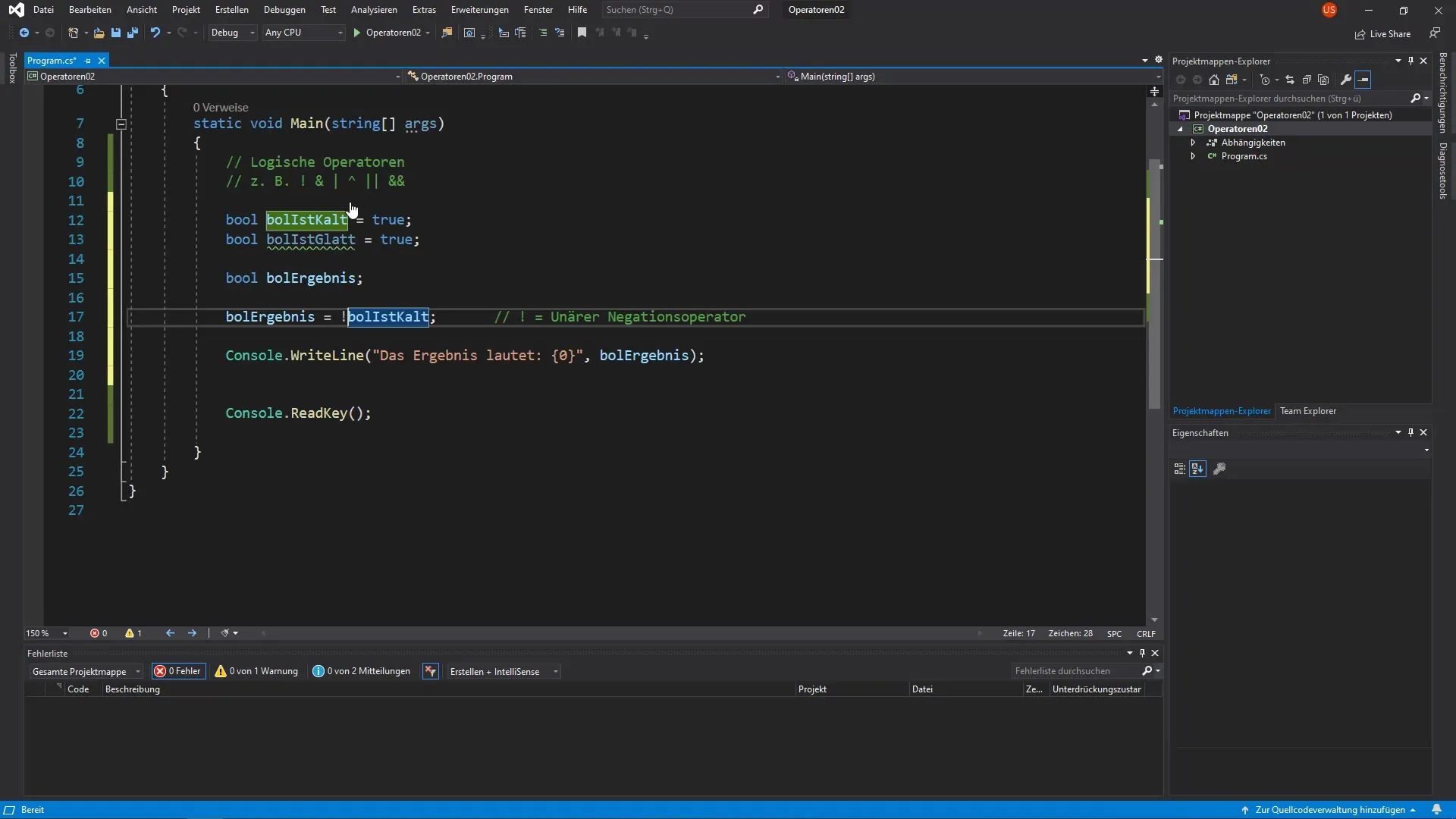The height and width of the screenshot is (819, 1456).
Task: Expand the Program.cs tree node
Action: (1193, 156)
